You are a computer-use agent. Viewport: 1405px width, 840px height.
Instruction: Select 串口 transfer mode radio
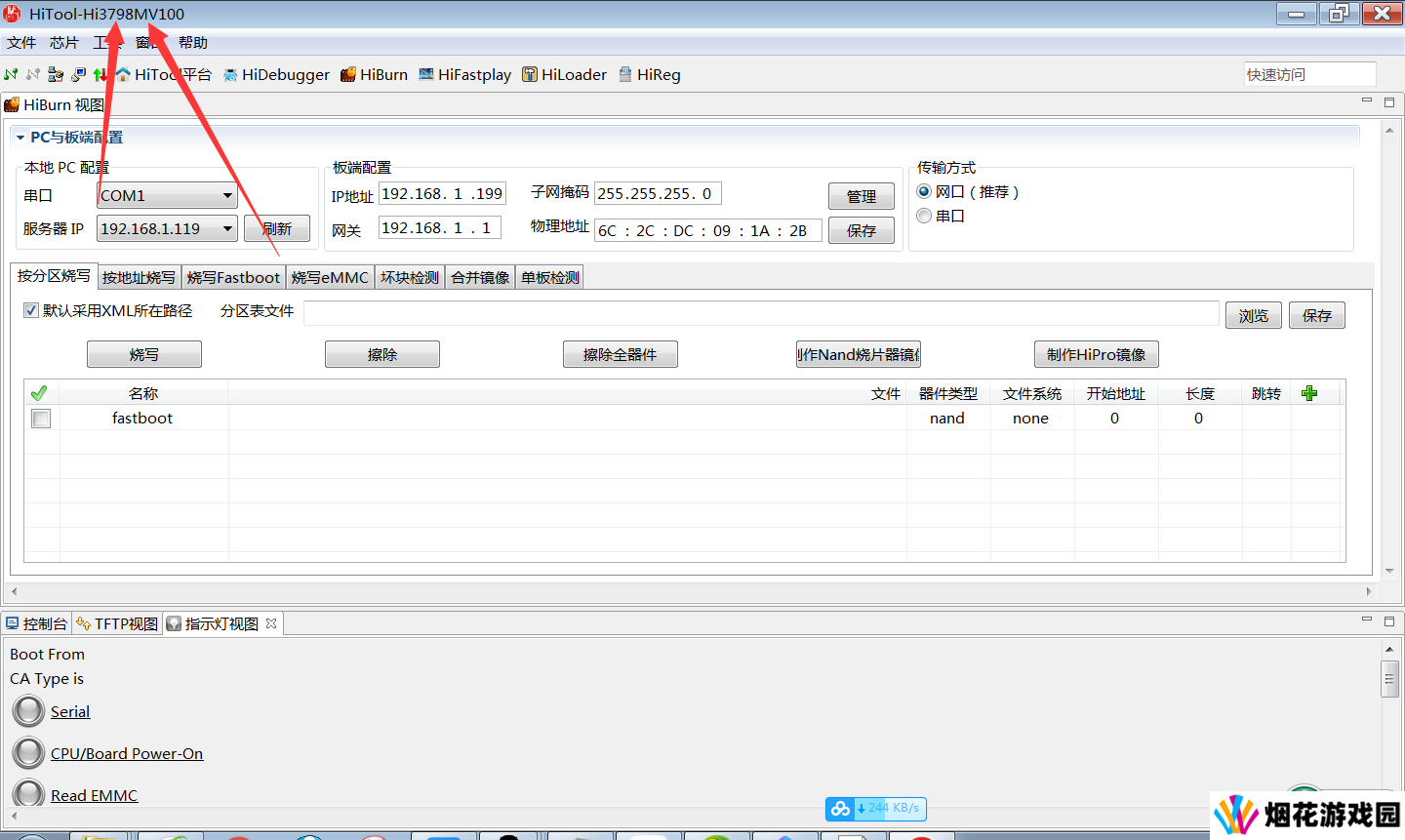924,216
